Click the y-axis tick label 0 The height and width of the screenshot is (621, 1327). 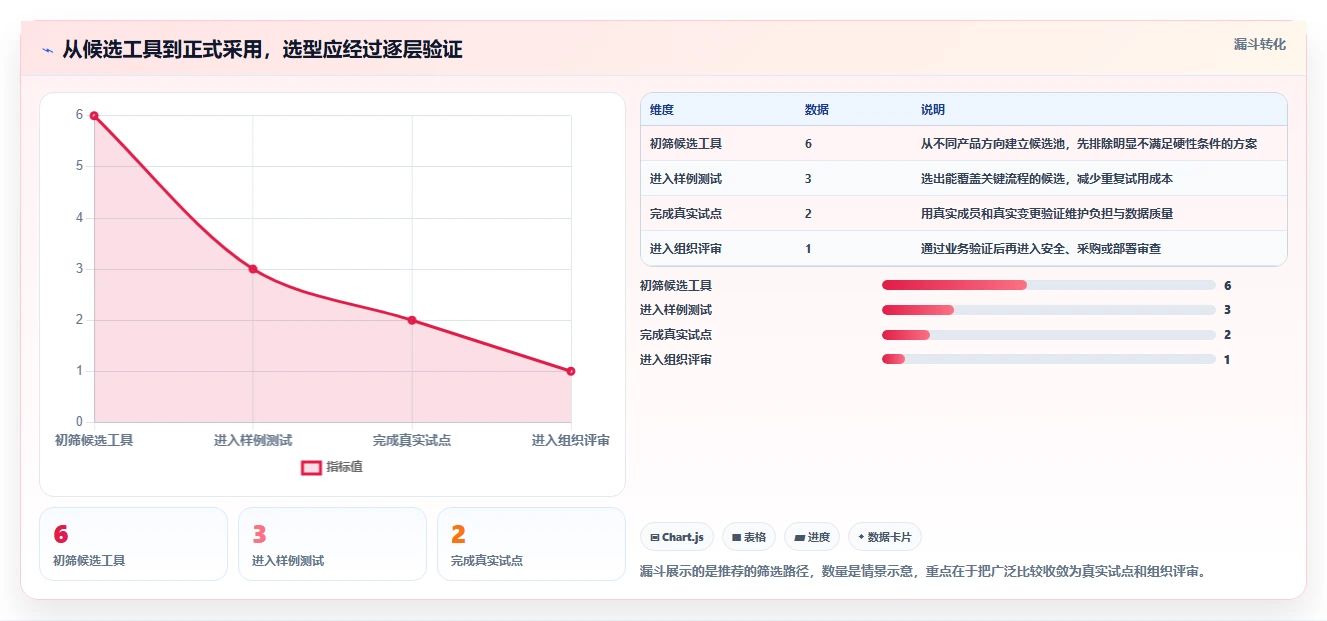click(x=79, y=422)
